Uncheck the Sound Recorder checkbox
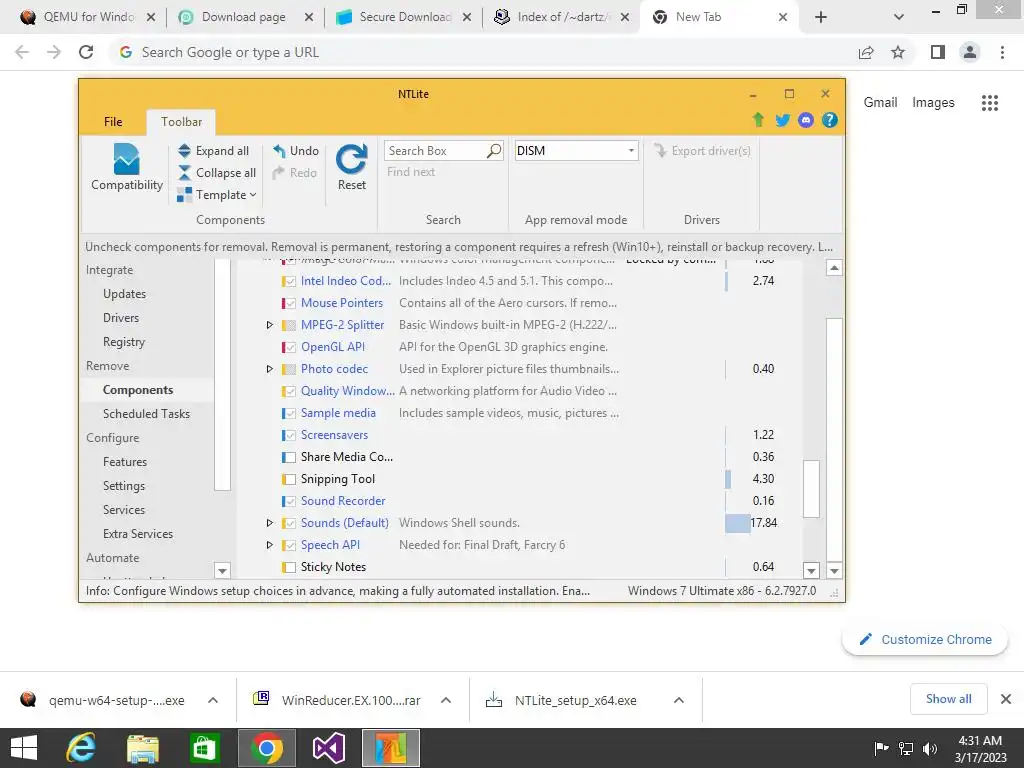This screenshot has height=768, width=1024. [289, 502]
